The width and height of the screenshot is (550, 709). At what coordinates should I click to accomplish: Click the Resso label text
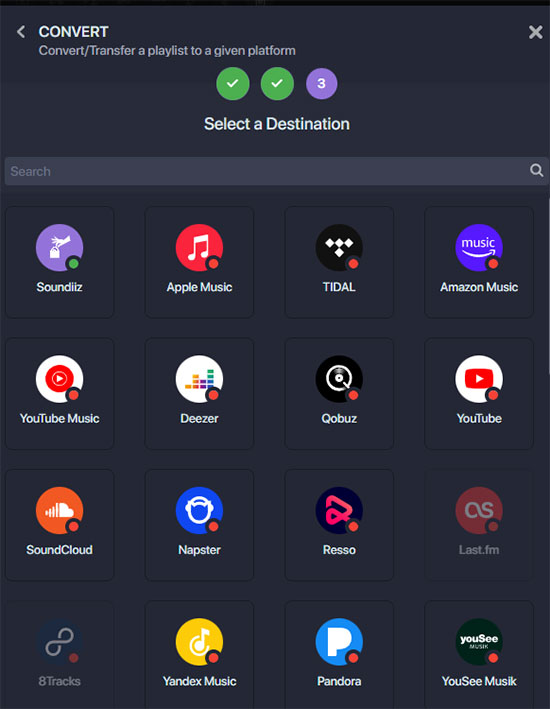339,550
